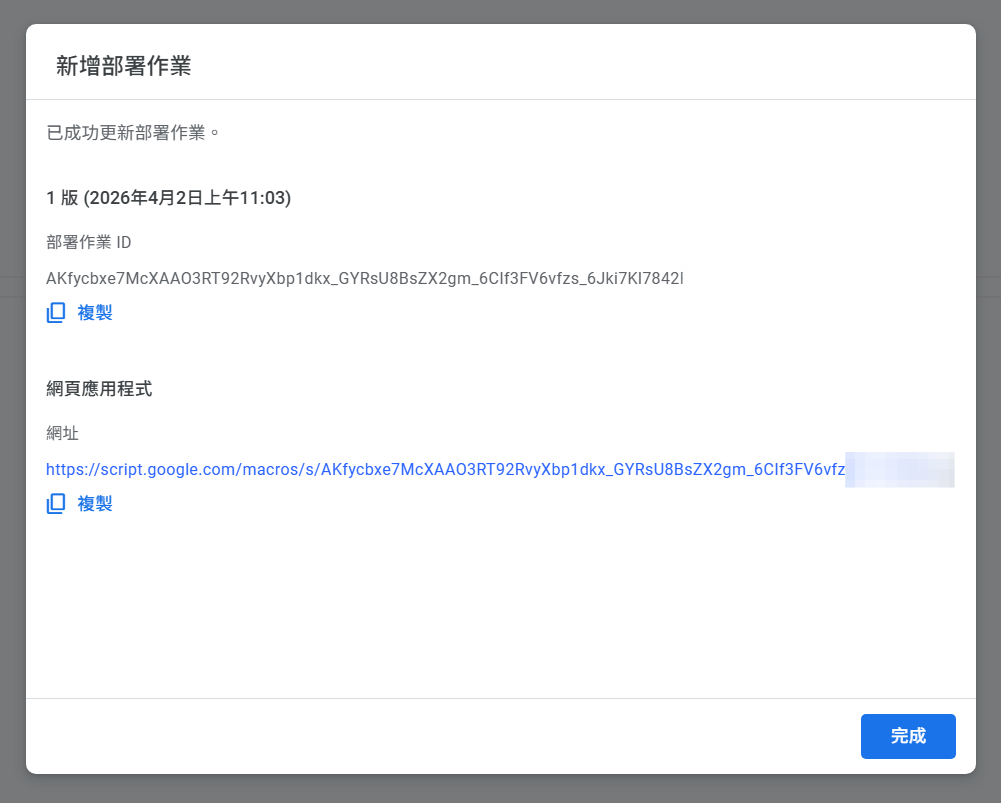Click the 網址 field label
The width and height of the screenshot is (1001, 803).
pyautogui.click(x=62, y=433)
